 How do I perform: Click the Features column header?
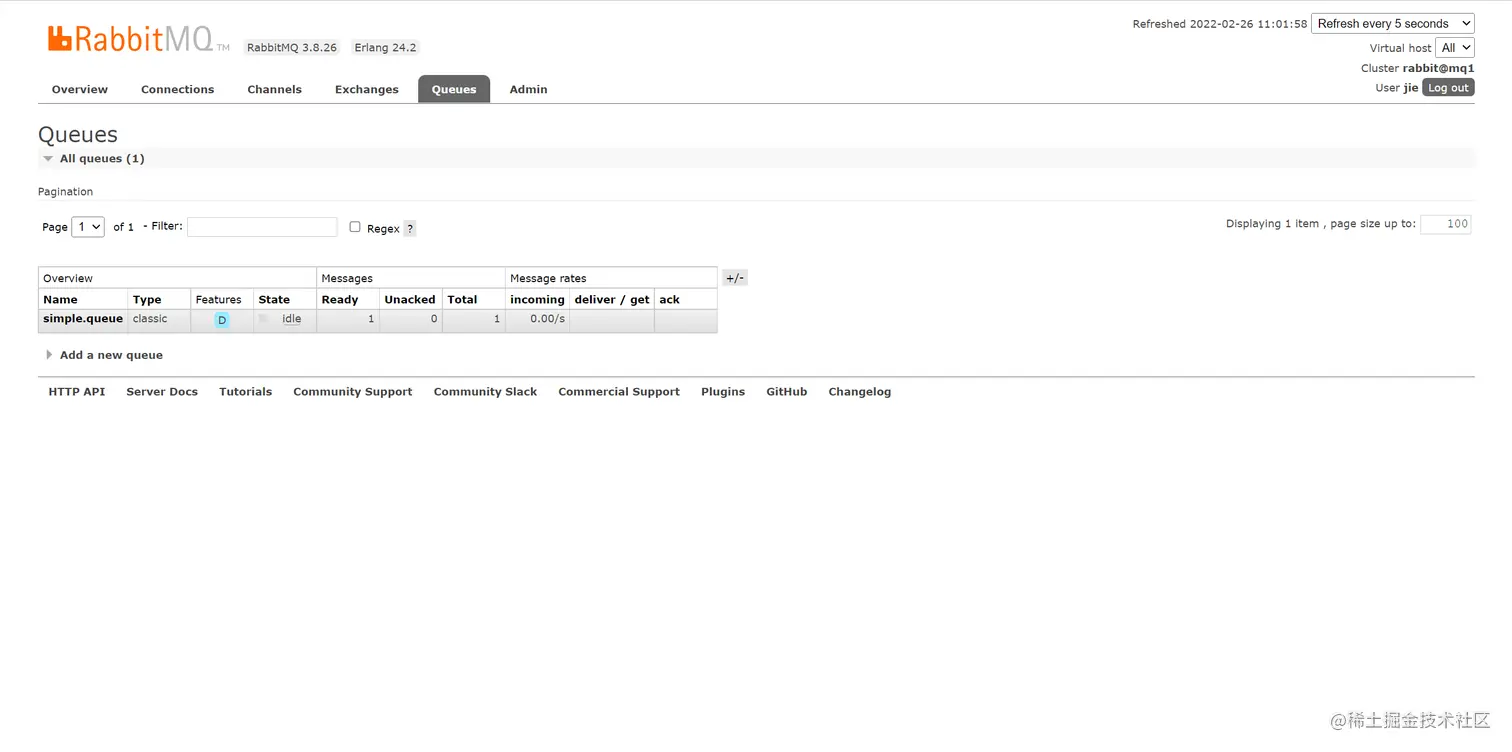tap(218, 300)
